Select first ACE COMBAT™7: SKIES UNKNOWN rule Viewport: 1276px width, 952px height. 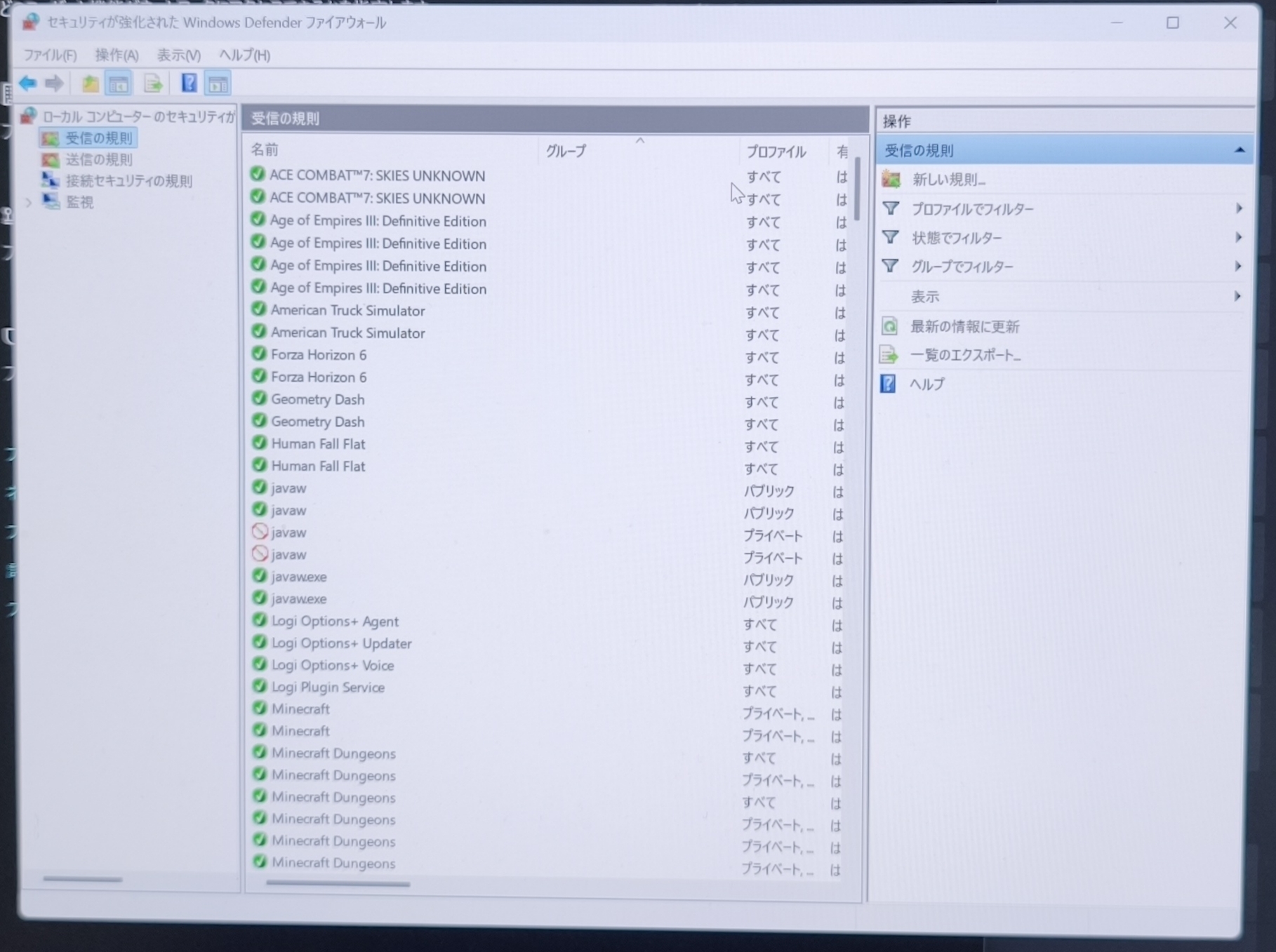tap(378, 175)
